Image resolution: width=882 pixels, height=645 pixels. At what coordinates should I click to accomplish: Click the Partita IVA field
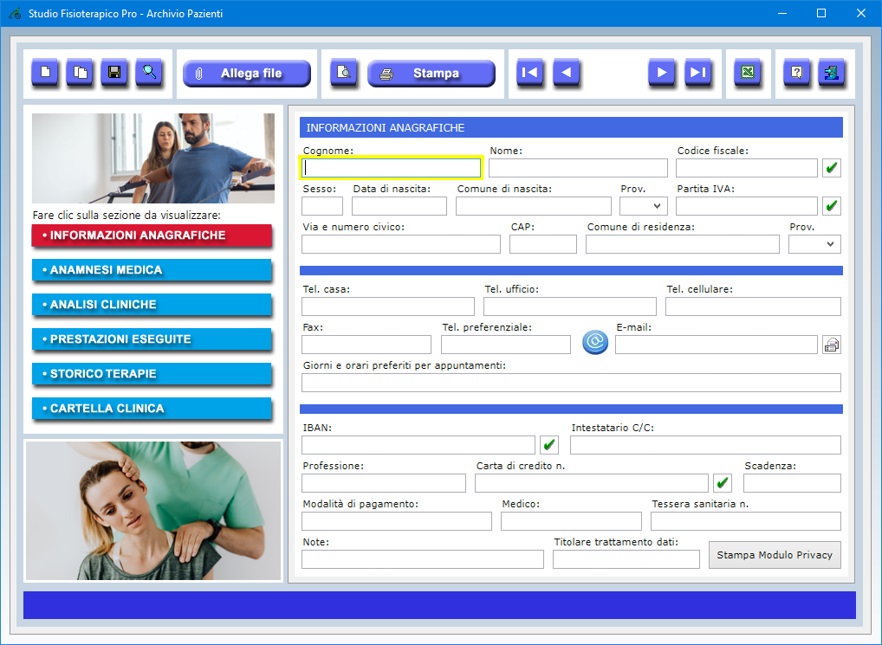746,206
